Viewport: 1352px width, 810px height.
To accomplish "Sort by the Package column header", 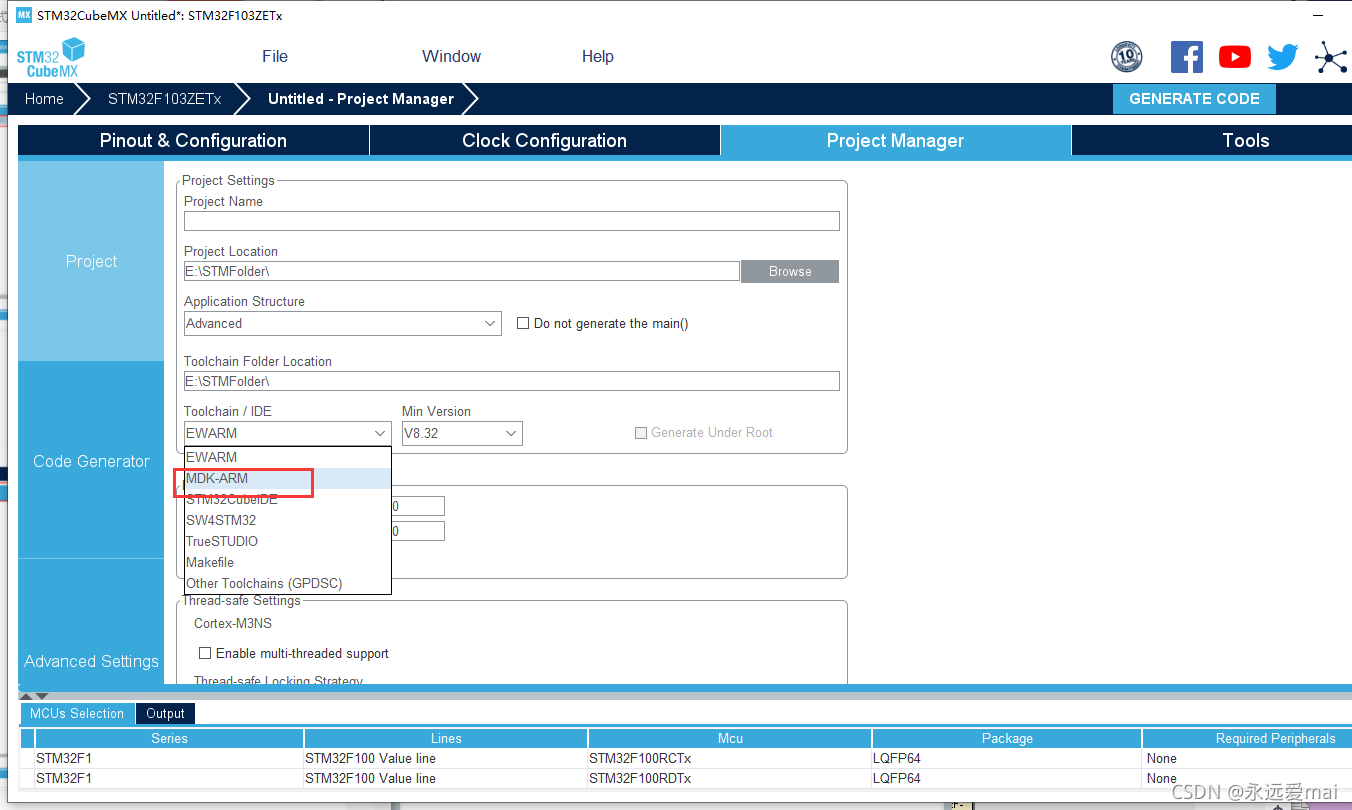I will point(1007,738).
